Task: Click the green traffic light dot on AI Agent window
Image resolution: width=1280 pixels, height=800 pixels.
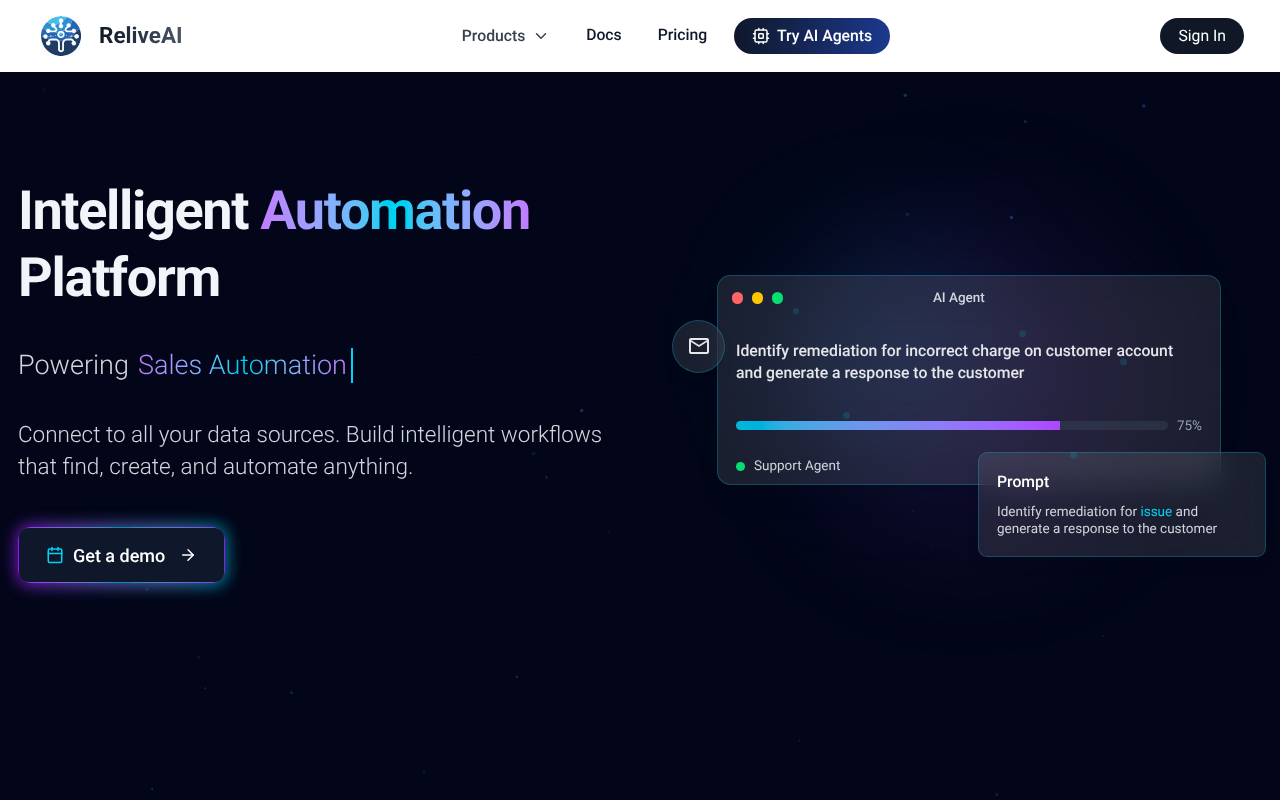Action: click(777, 297)
